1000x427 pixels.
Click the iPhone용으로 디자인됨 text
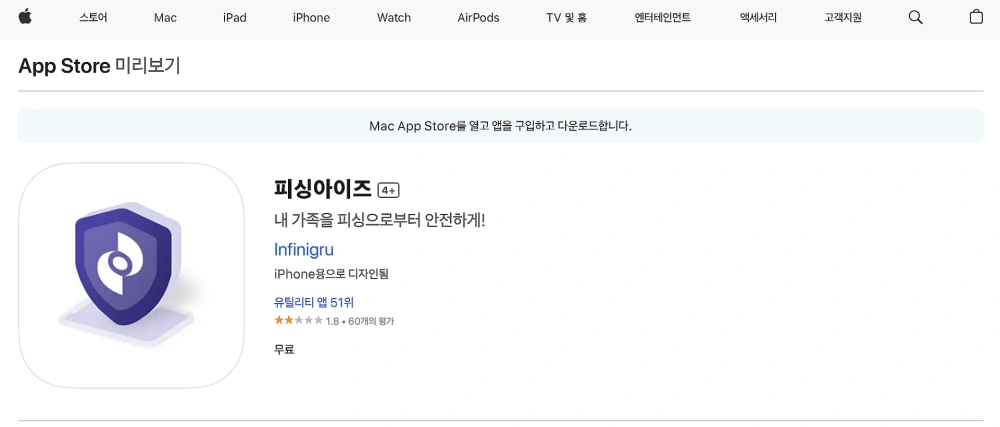(331, 275)
